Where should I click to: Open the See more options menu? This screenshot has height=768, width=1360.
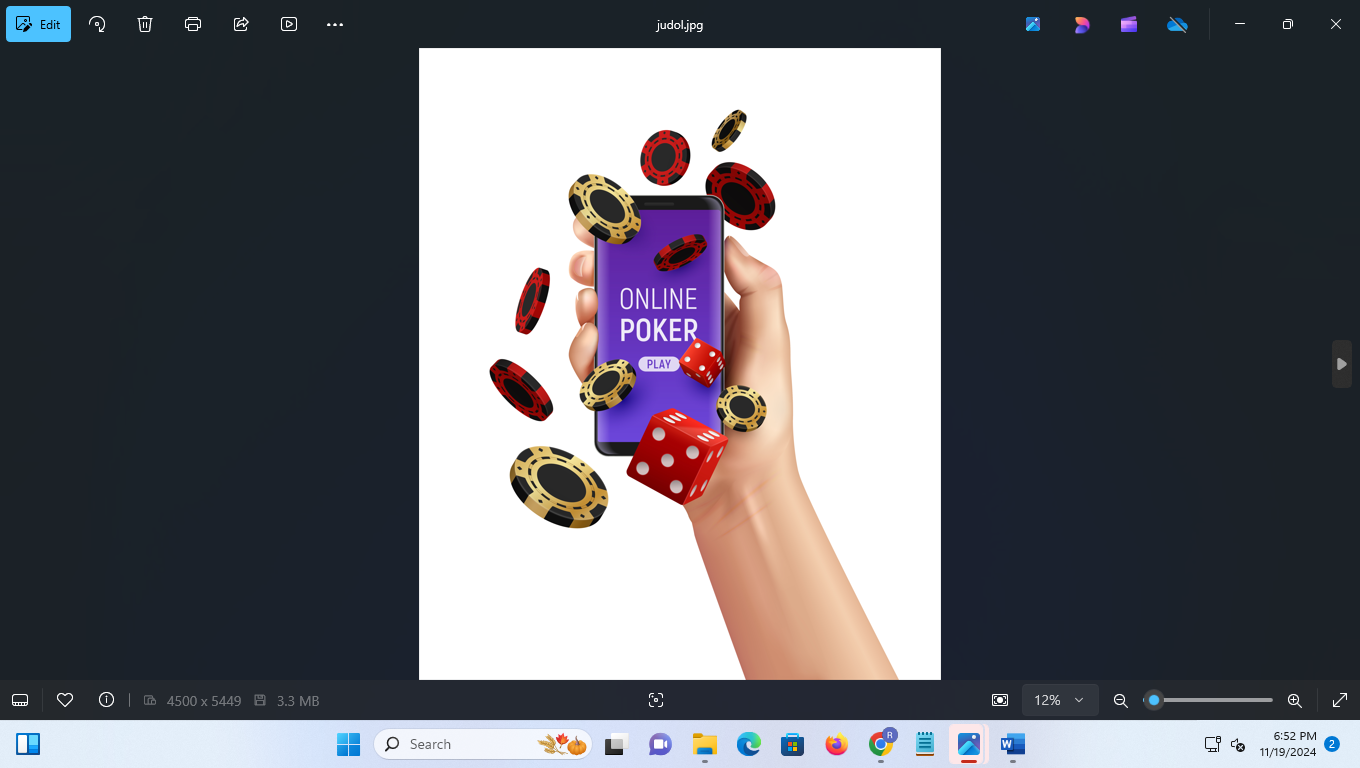[x=334, y=23]
